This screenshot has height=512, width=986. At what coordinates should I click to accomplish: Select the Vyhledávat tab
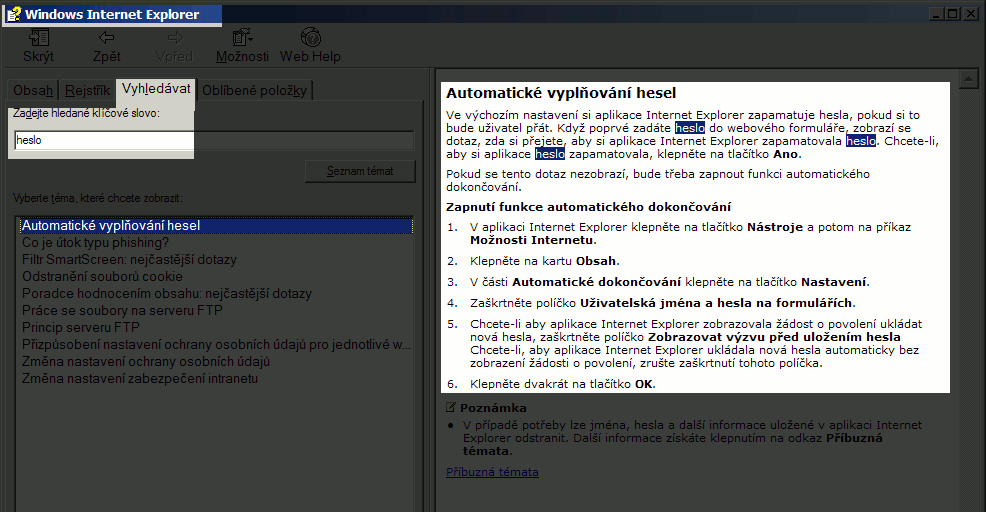tap(156, 89)
